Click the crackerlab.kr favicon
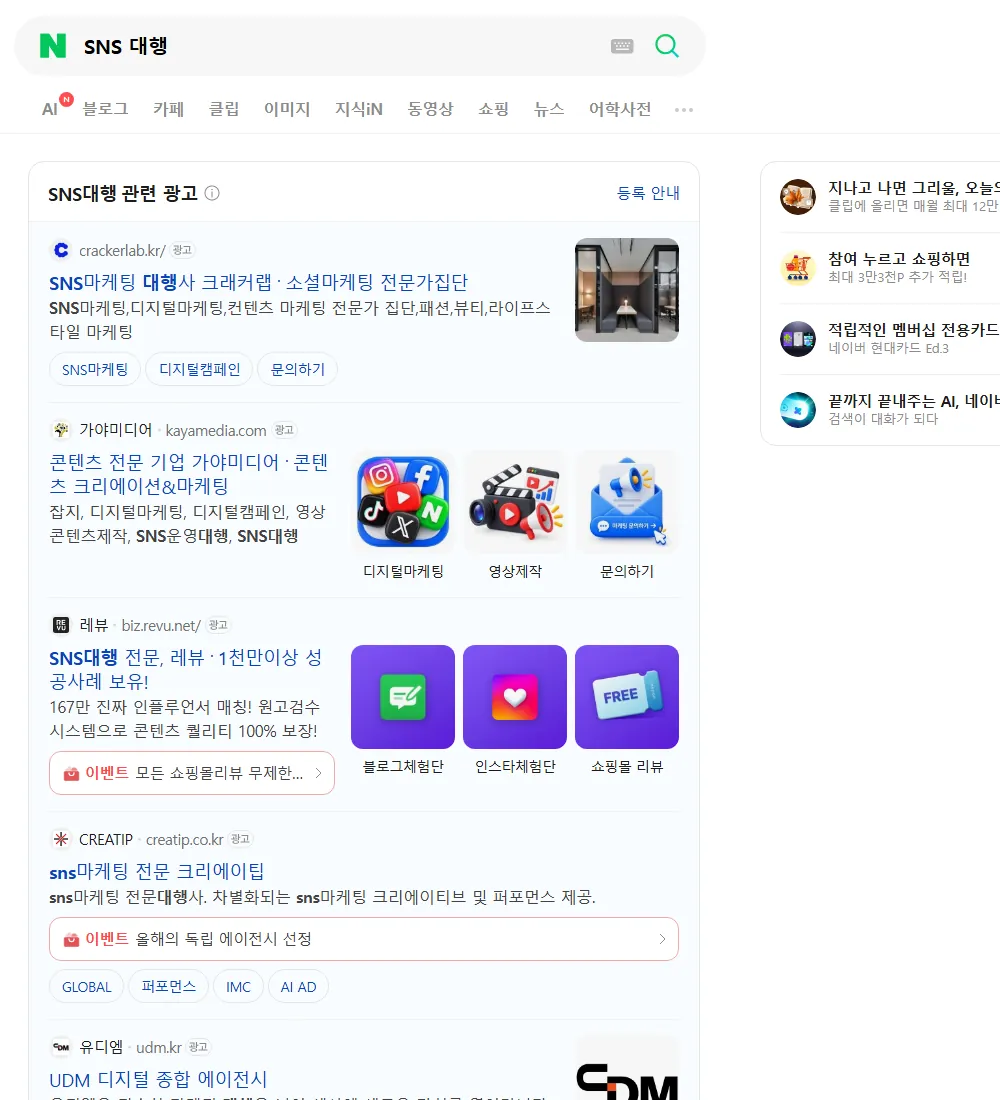 click(61, 250)
